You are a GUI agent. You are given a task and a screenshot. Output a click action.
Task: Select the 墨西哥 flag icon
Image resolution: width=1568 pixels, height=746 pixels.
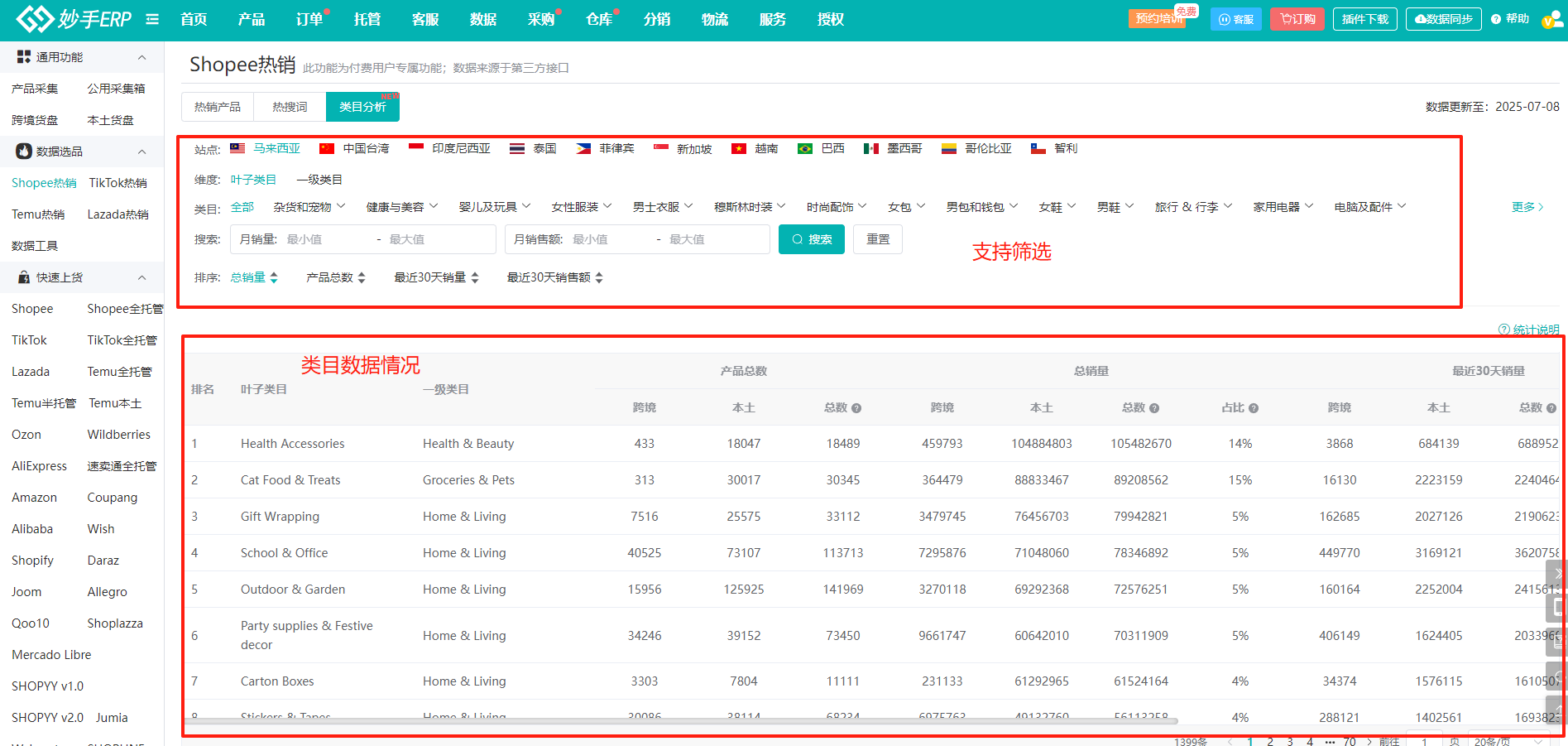pos(871,148)
